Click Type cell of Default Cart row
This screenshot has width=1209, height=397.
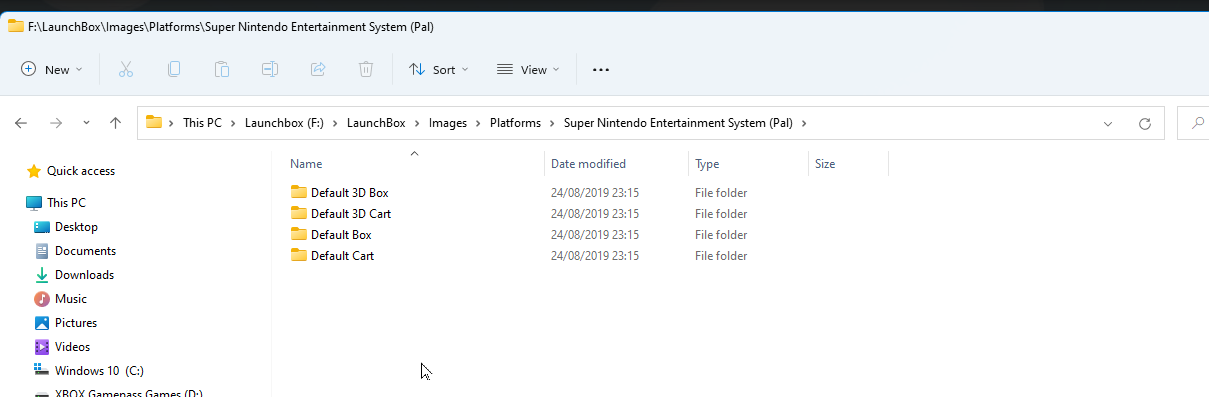tap(721, 256)
